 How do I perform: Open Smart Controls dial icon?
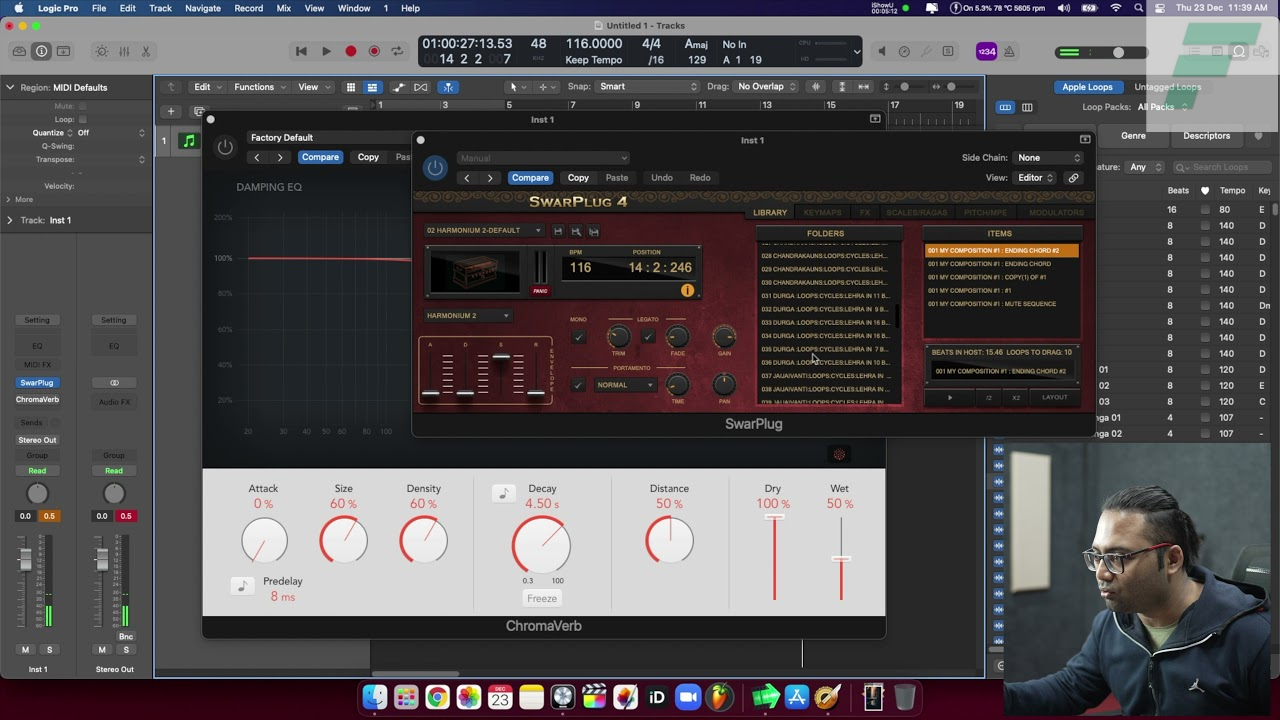[x=102, y=51]
